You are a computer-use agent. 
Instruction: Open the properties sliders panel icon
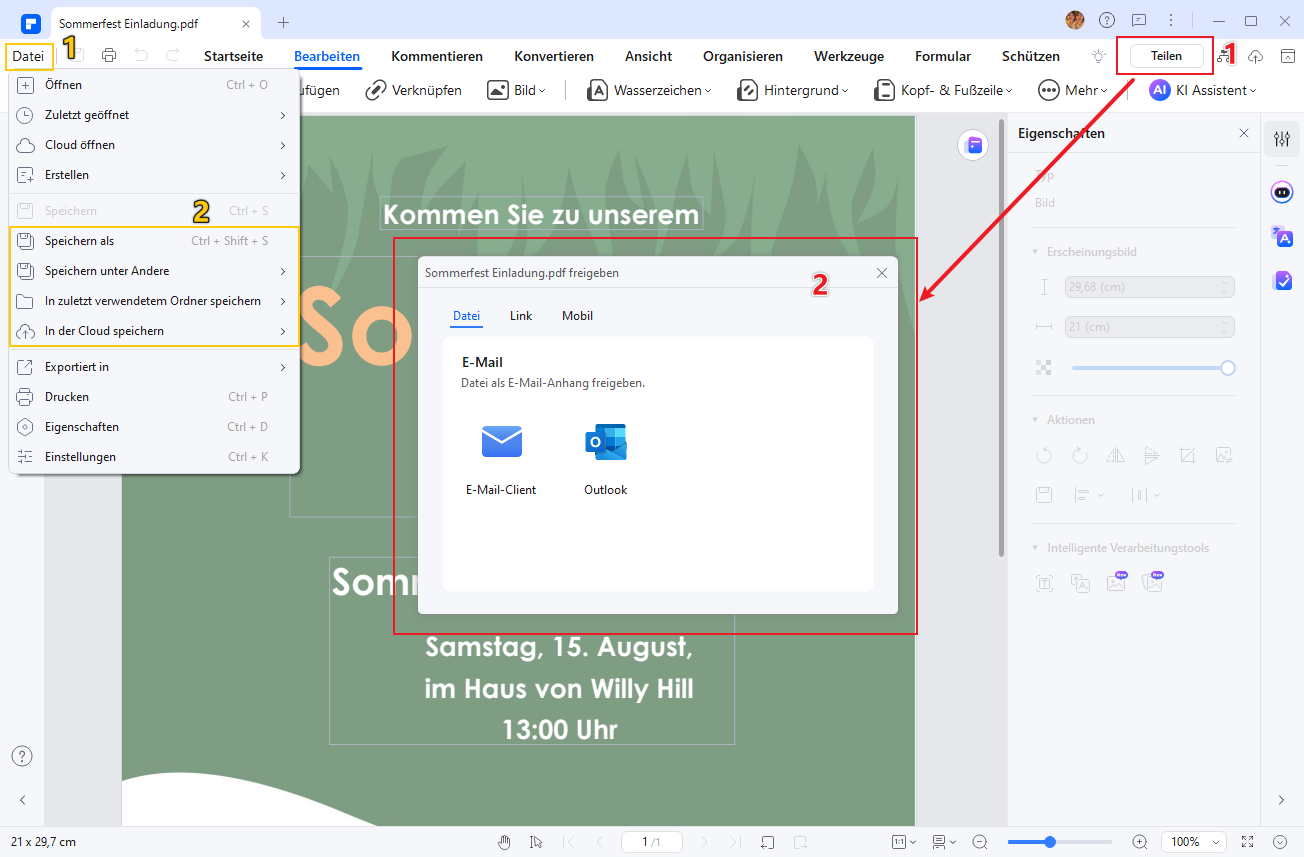[x=1282, y=141]
